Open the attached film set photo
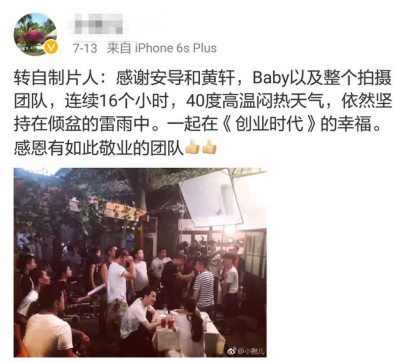This screenshot has width=409, height=362. click(x=140, y=262)
